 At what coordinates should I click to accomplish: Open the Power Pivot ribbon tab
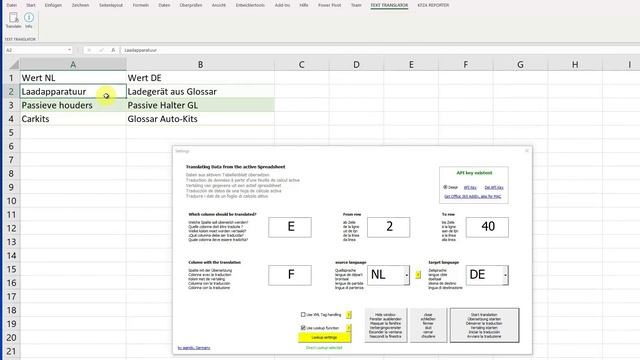pyautogui.click(x=329, y=5)
